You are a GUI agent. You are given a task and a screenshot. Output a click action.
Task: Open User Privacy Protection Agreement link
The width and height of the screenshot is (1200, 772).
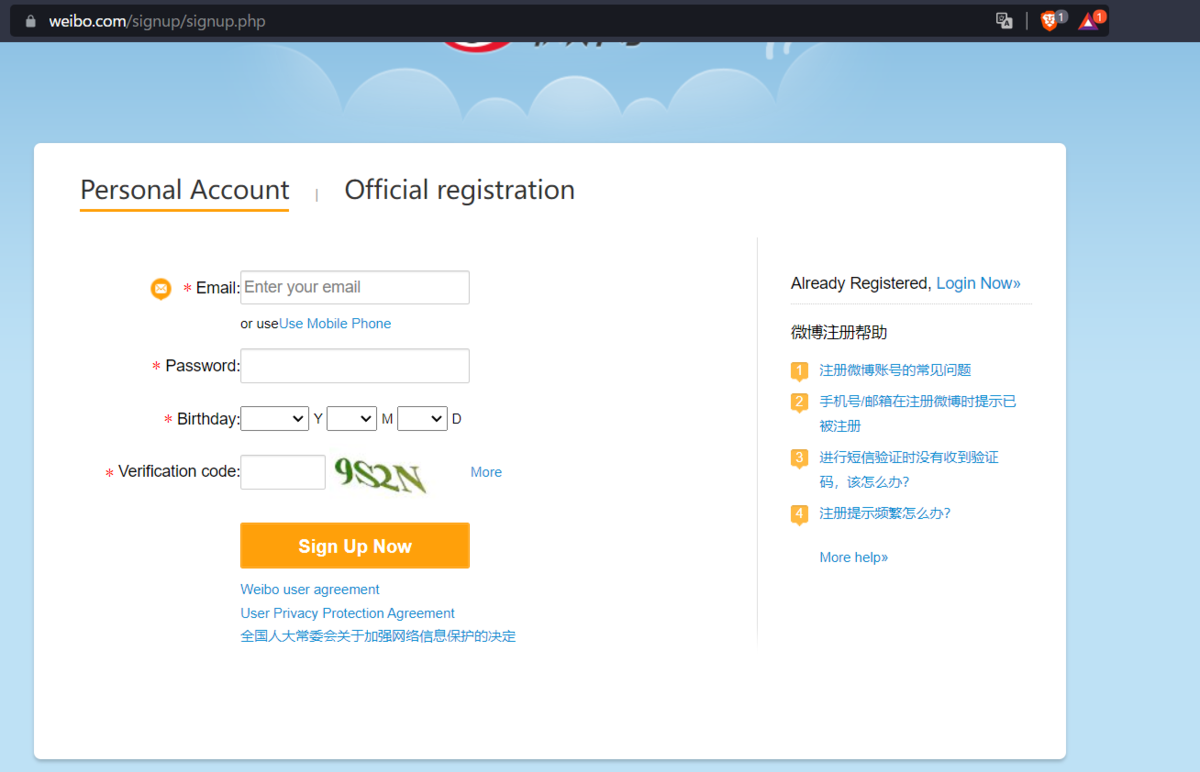click(348, 614)
